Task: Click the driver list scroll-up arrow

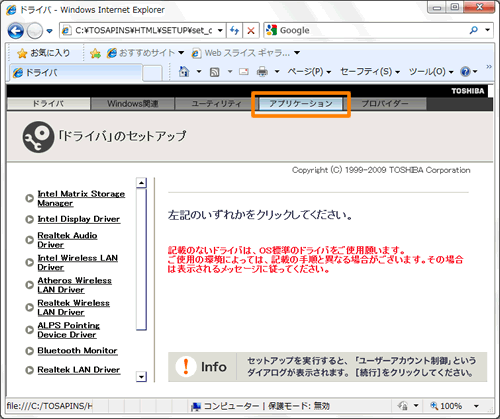Action: (x=141, y=183)
